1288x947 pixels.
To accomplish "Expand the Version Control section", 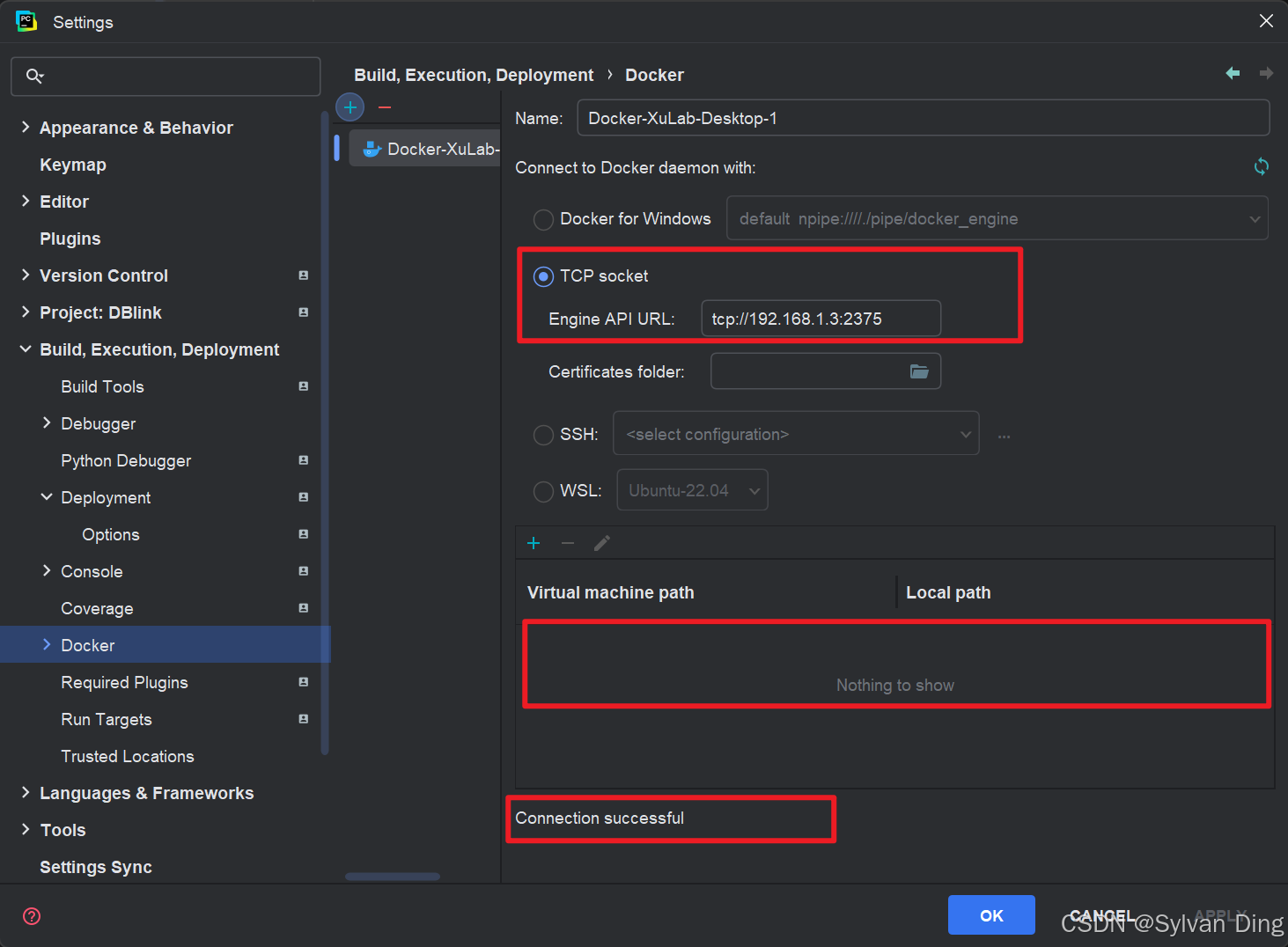I will pyautogui.click(x=25, y=275).
